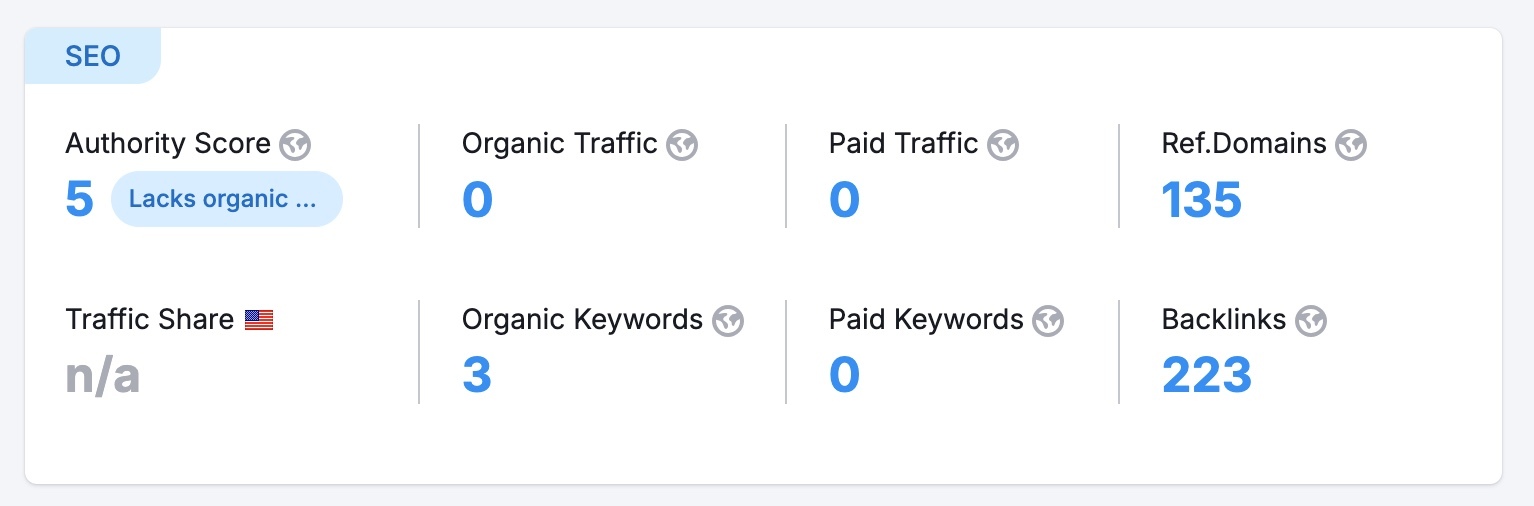The width and height of the screenshot is (1534, 506).
Task: Click the globe icon beside Paid Traffic
Action: click(x=1002, y=145)
